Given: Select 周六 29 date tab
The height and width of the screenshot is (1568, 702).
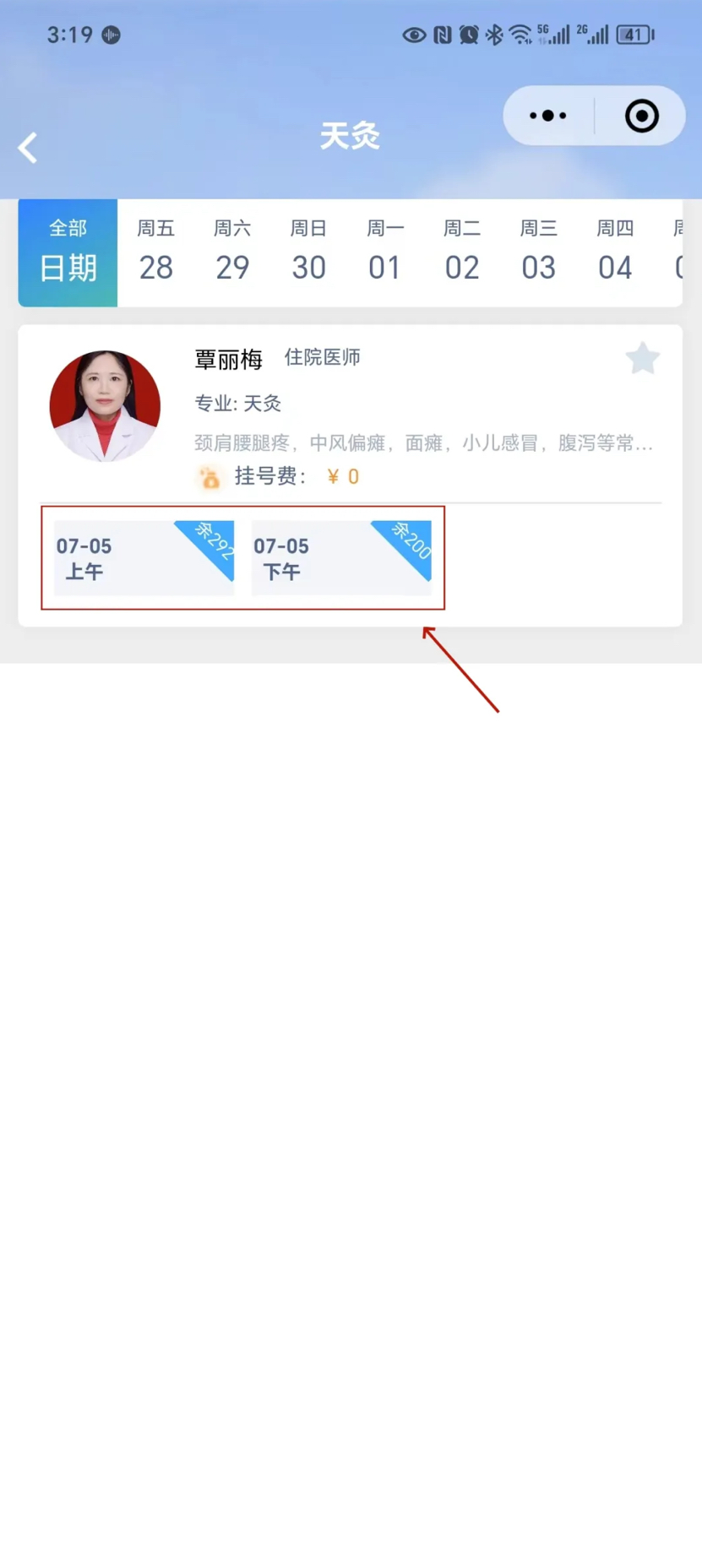Looking at the screenshot, I should click(x=232, y=252).
